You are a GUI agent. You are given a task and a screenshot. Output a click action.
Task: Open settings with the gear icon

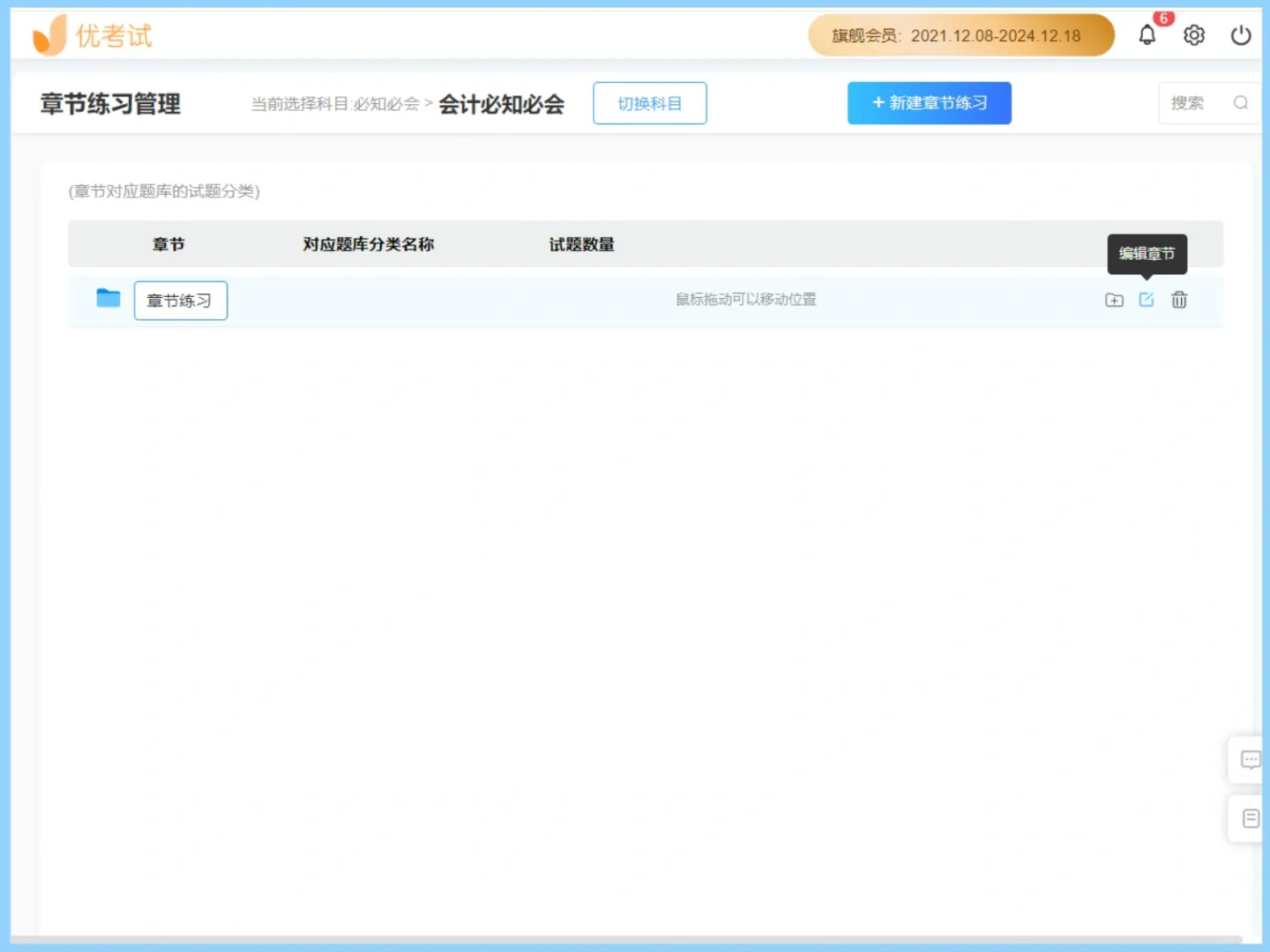click(x=1193, y=34)
